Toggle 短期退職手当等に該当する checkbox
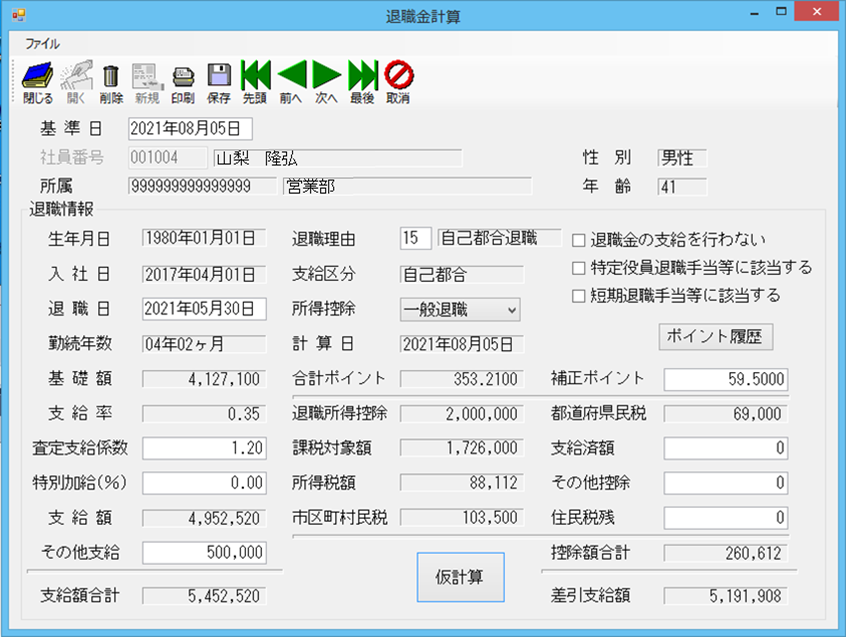 [578, 296]
